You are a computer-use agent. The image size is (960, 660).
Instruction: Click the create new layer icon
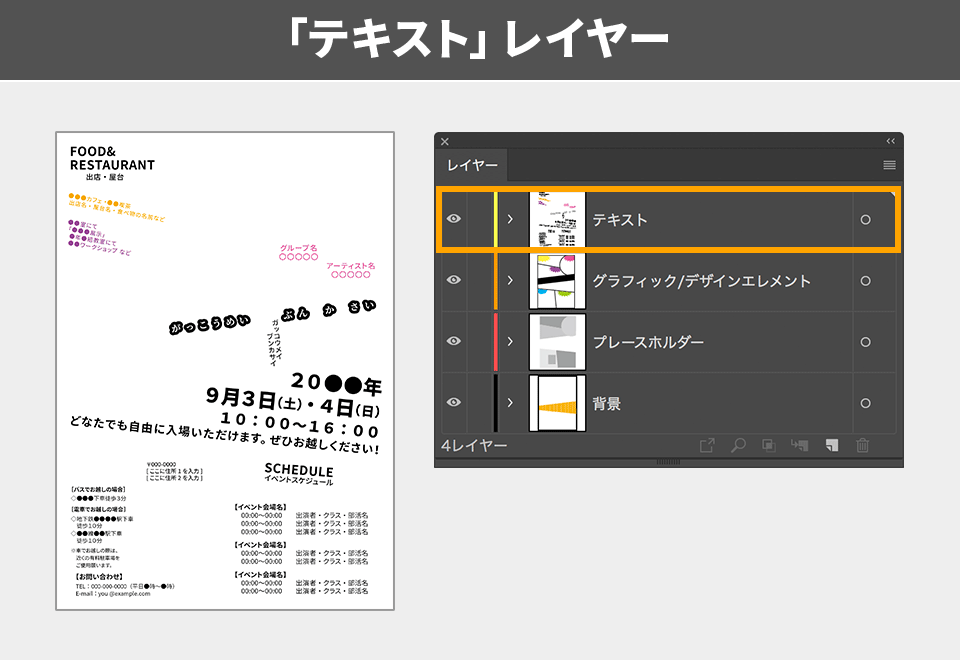(x=831, y=445)
